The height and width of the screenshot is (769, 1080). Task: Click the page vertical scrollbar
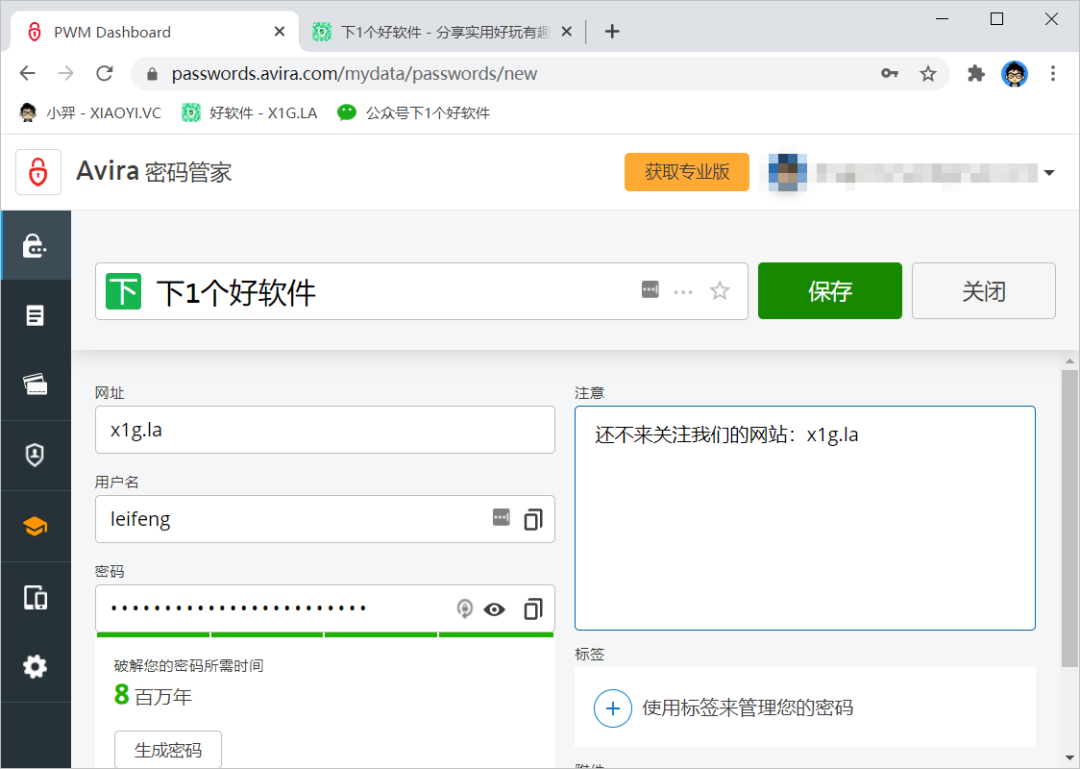pos(1069,517)
